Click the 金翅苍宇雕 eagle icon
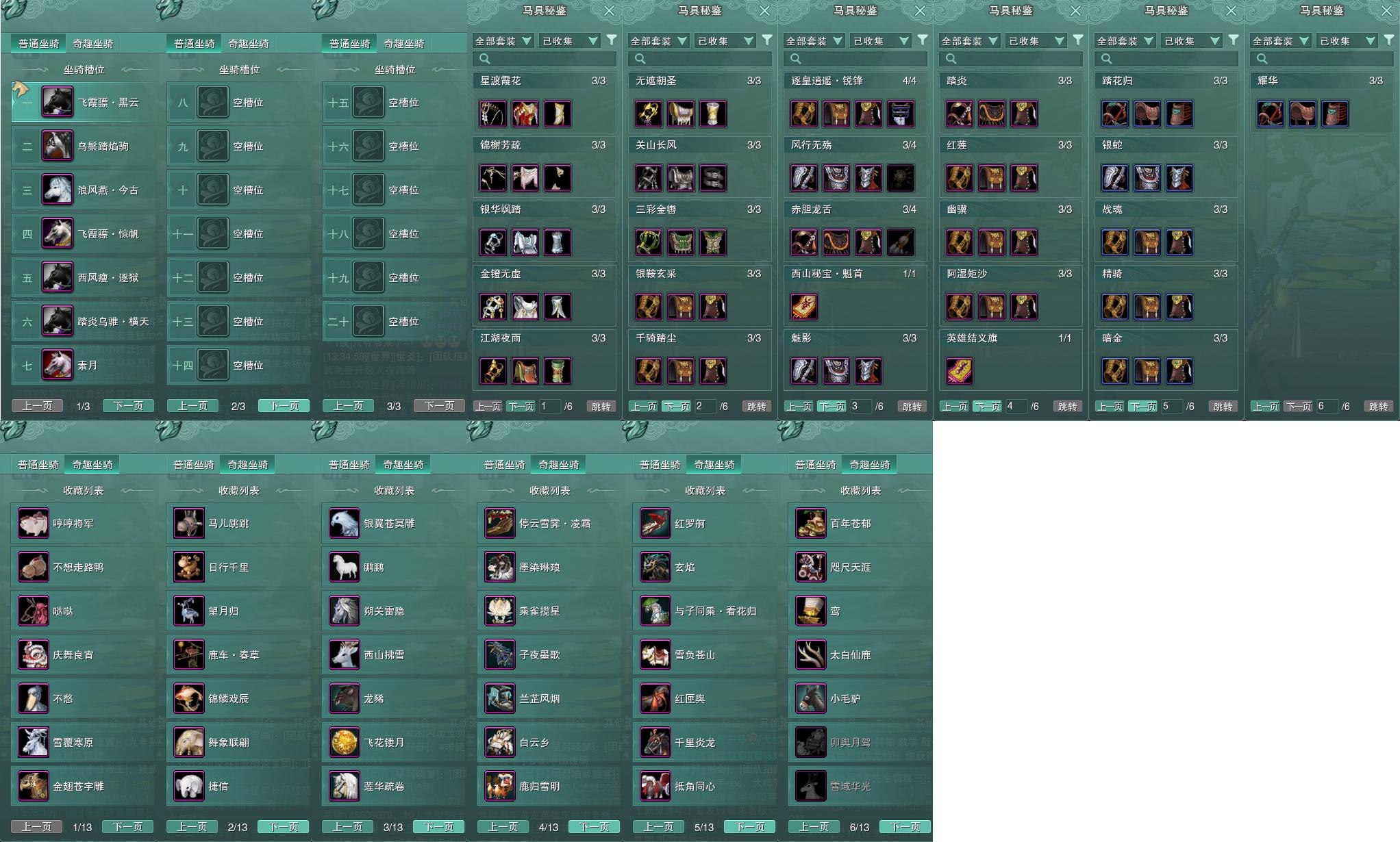Image resolution: width=1400 pixels, height=842 pixels. click(x=33, y=786)
